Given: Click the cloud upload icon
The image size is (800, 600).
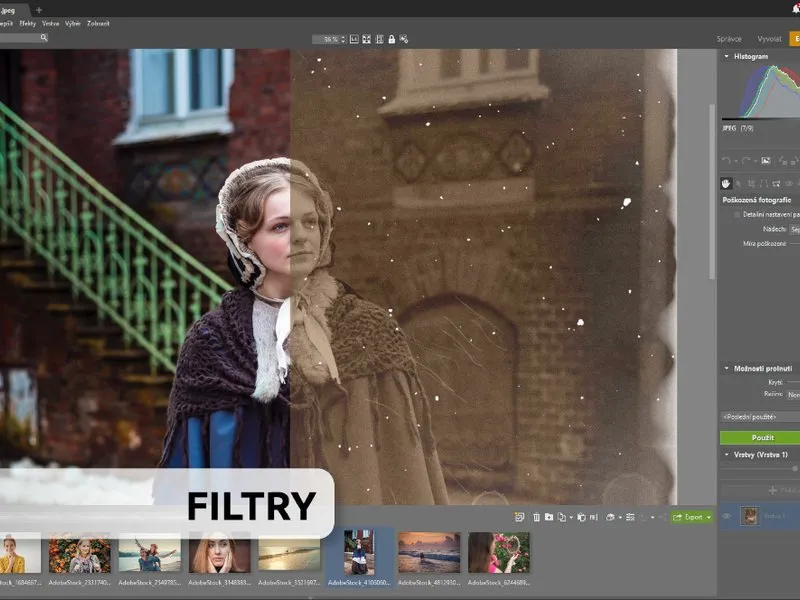Looking at the screenshot, I should point(610,517).
